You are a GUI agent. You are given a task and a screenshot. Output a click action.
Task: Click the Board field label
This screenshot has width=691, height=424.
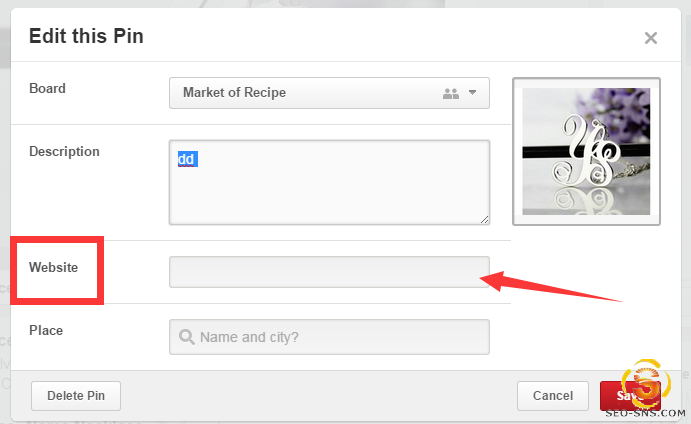(x=47, y=88)
